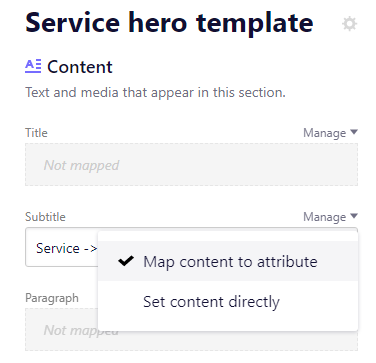Viewport: 376px width, 363px height.
Task: Click the triangle arrow beside Title Manage
Action: 354,132
